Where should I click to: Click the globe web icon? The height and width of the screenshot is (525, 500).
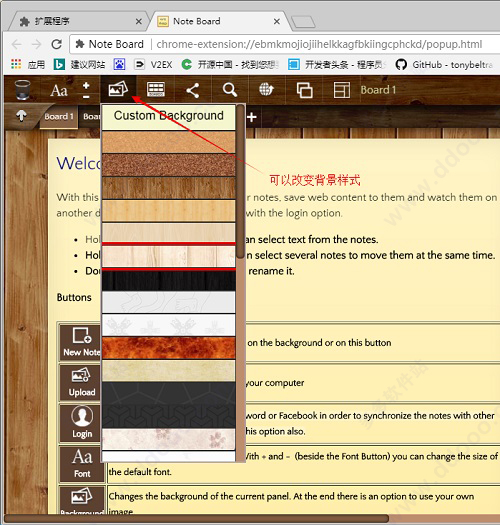click(x=266, y=89)
